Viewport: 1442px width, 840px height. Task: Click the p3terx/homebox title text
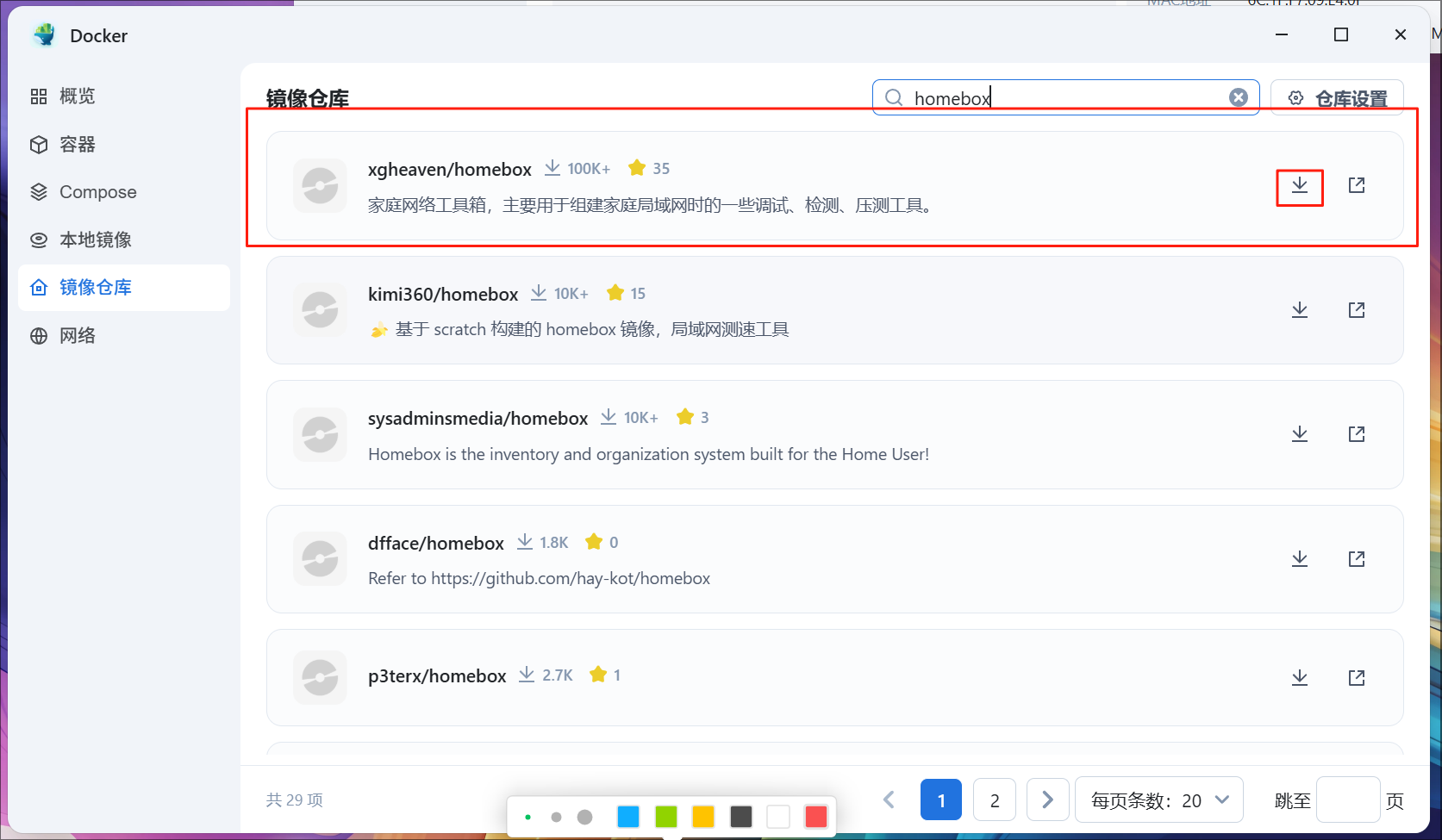click(x=437, y=676)
